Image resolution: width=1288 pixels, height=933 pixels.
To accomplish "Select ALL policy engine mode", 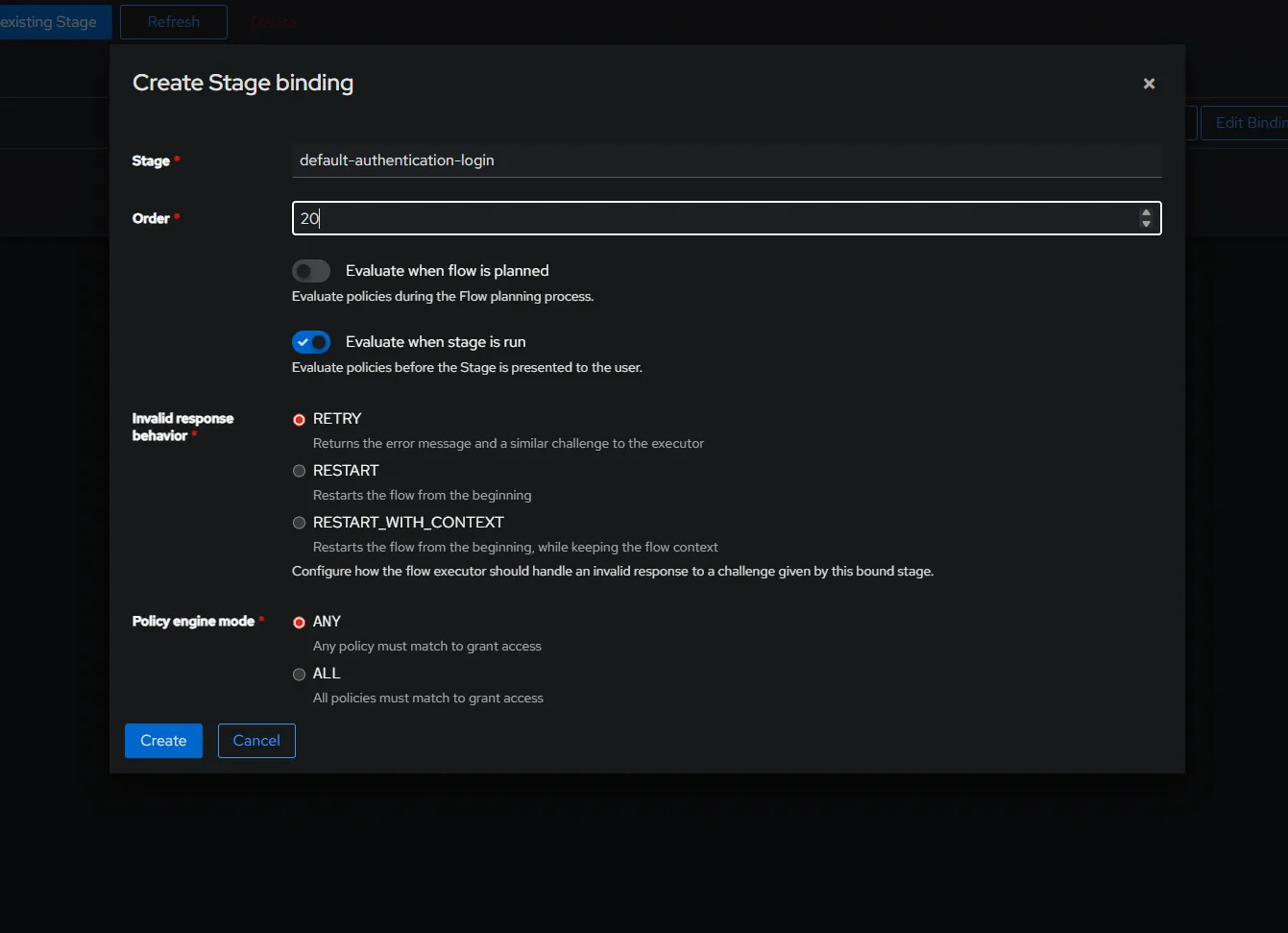I will point(300,675).
